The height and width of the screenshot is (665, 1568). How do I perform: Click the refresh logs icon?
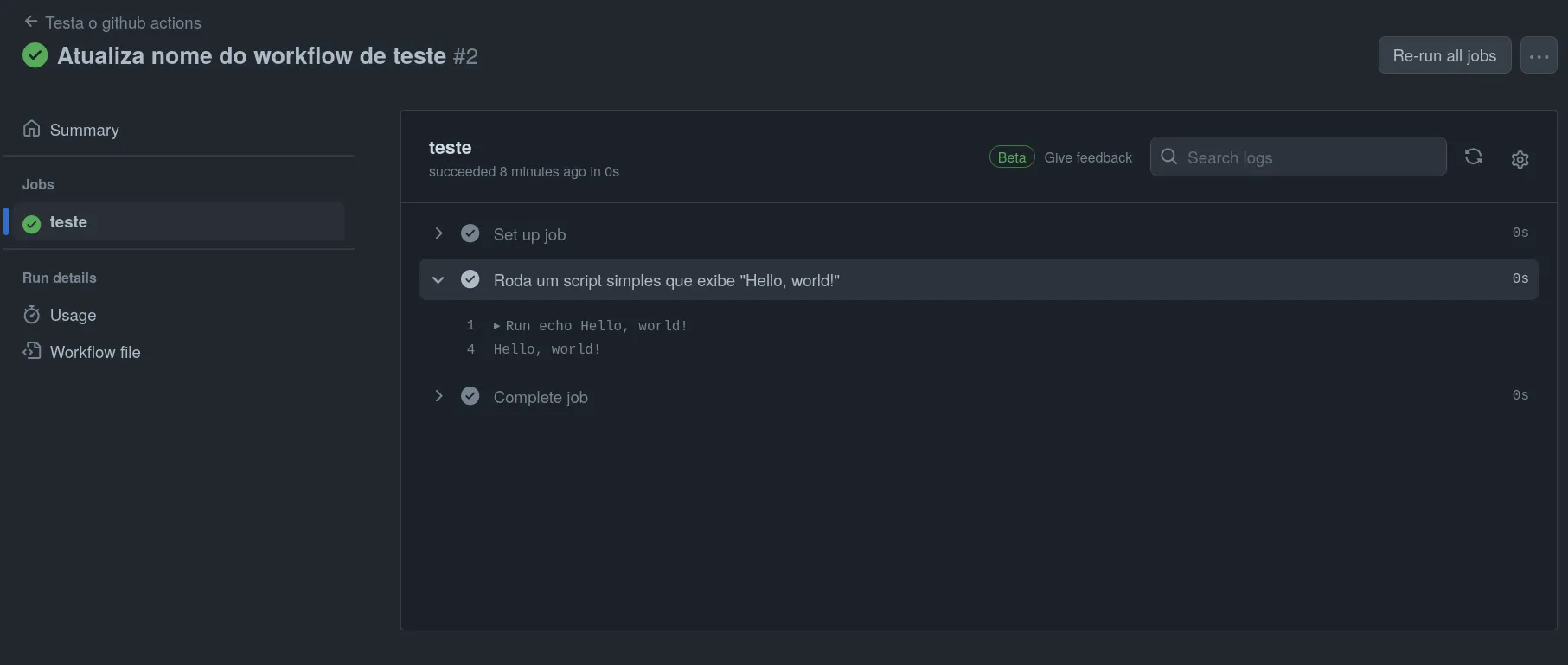point(1473,157)
